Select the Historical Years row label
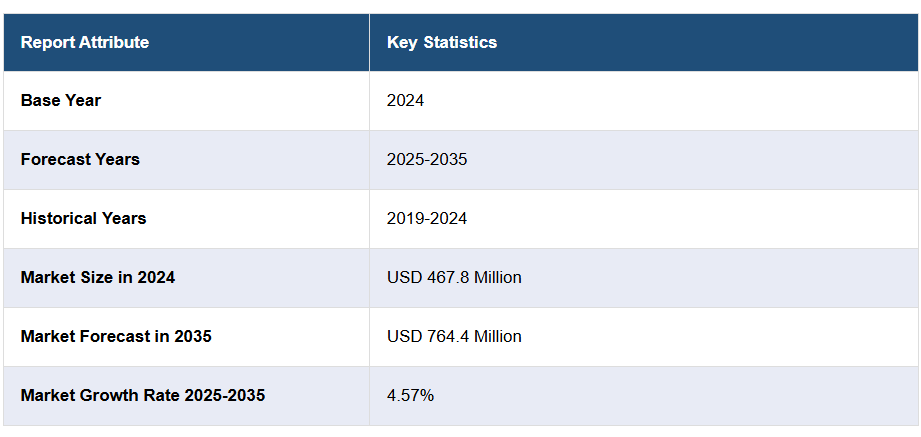921x437 pixels. point(83,218)
